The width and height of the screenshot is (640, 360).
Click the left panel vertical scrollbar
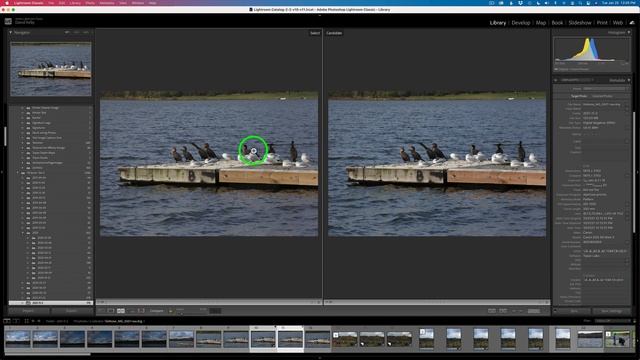tap(5, 136)
